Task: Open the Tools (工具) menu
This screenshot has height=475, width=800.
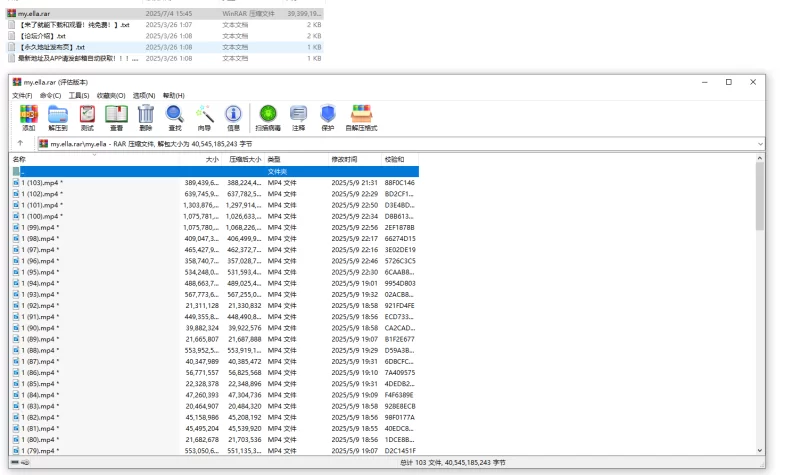Action: [78, 95]
